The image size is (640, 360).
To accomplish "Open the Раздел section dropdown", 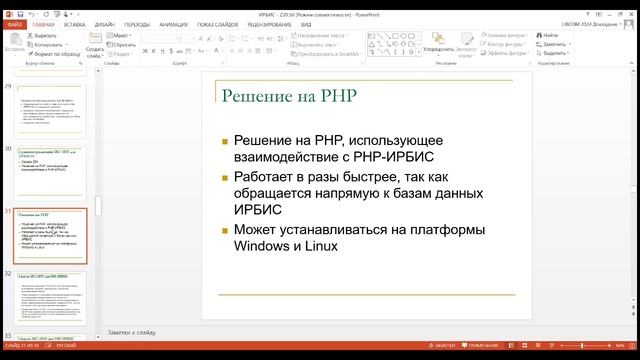I will (120, 54).
